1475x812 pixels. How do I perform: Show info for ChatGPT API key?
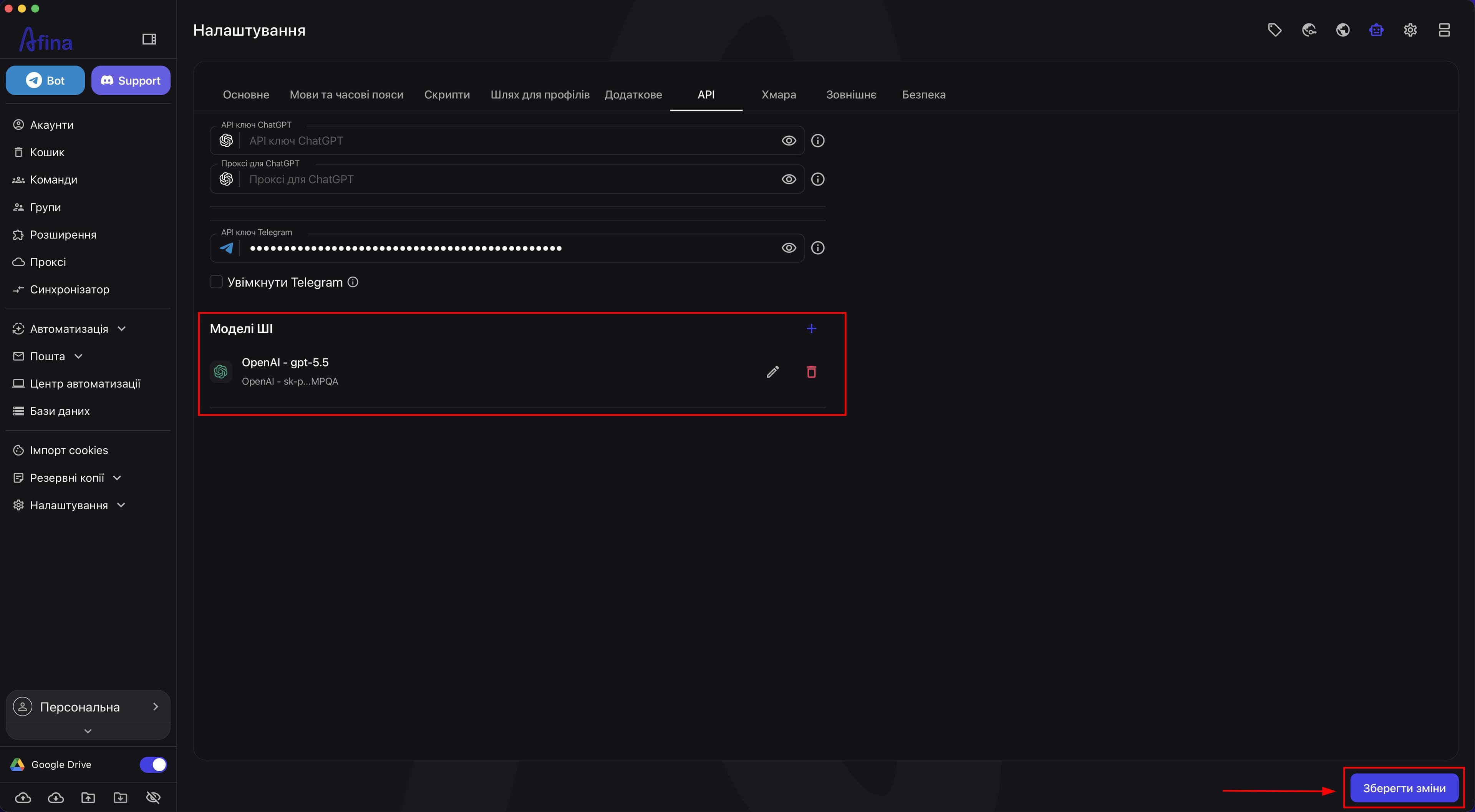click(x=818, y=140)
